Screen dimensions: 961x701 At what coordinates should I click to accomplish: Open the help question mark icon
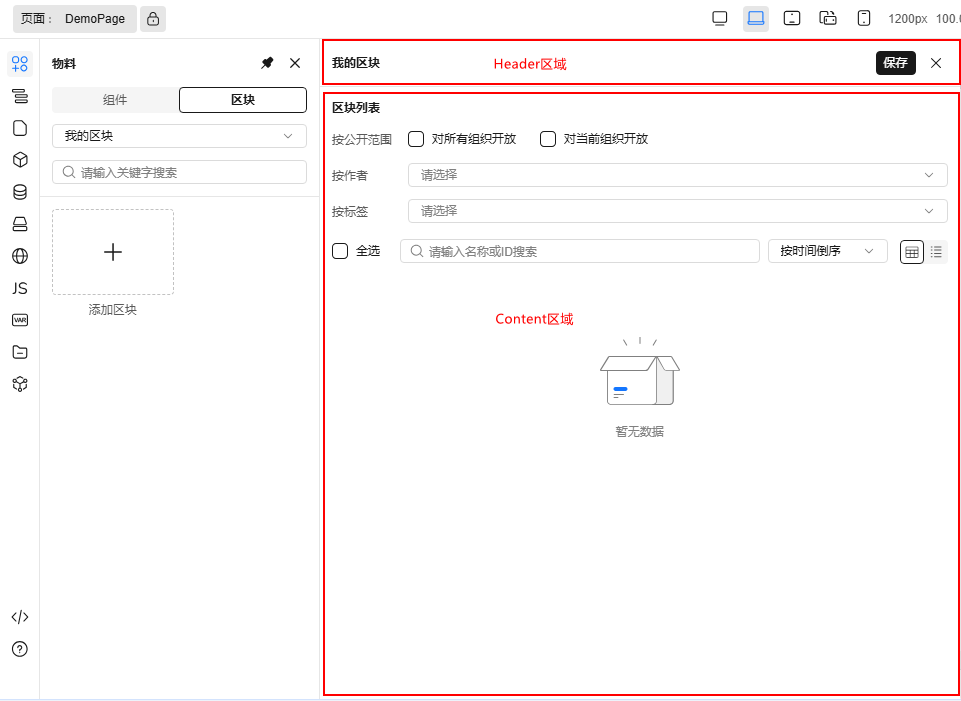[19, 649]
